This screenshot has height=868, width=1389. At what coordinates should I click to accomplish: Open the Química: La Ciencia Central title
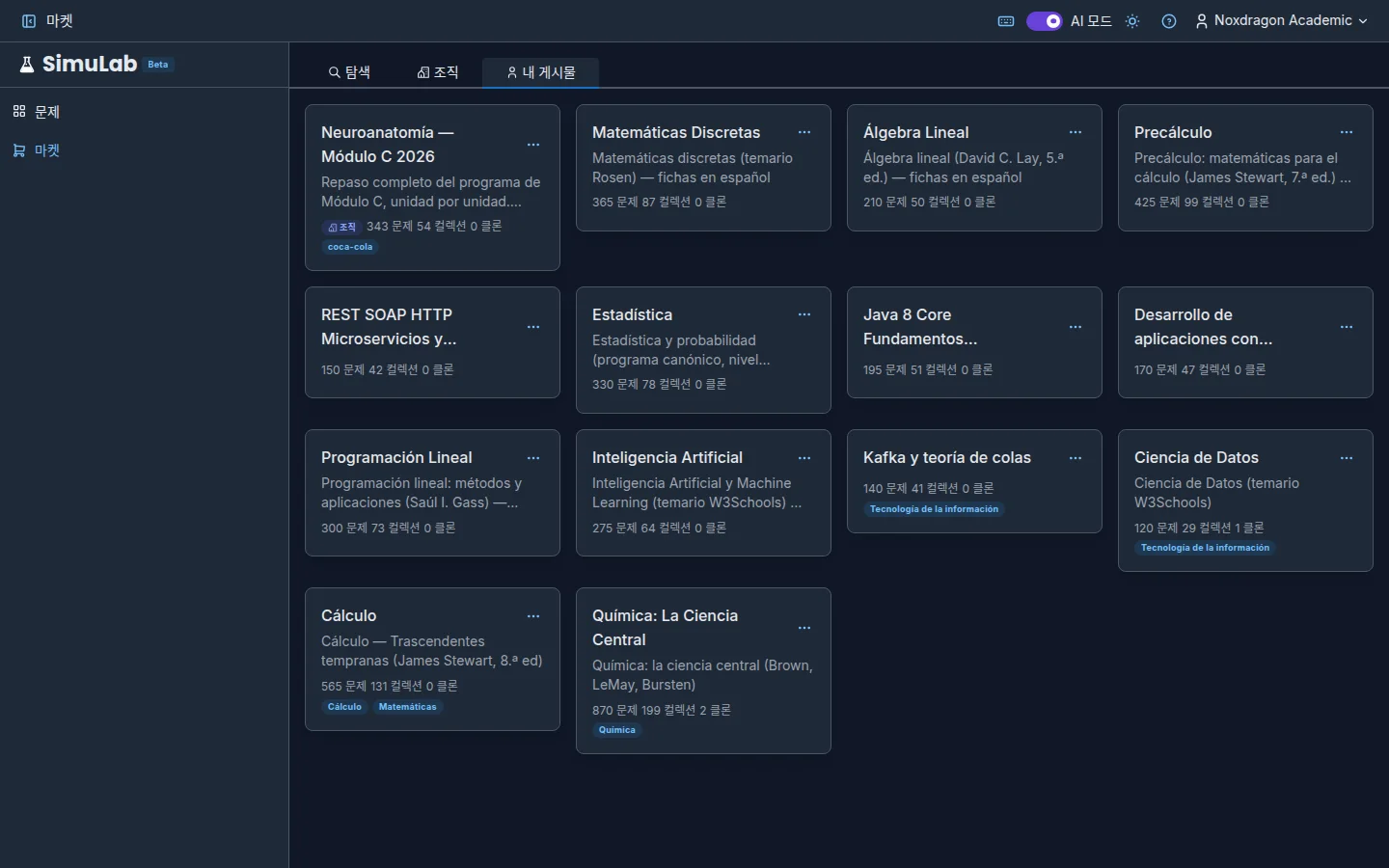(x=665, y=628)
